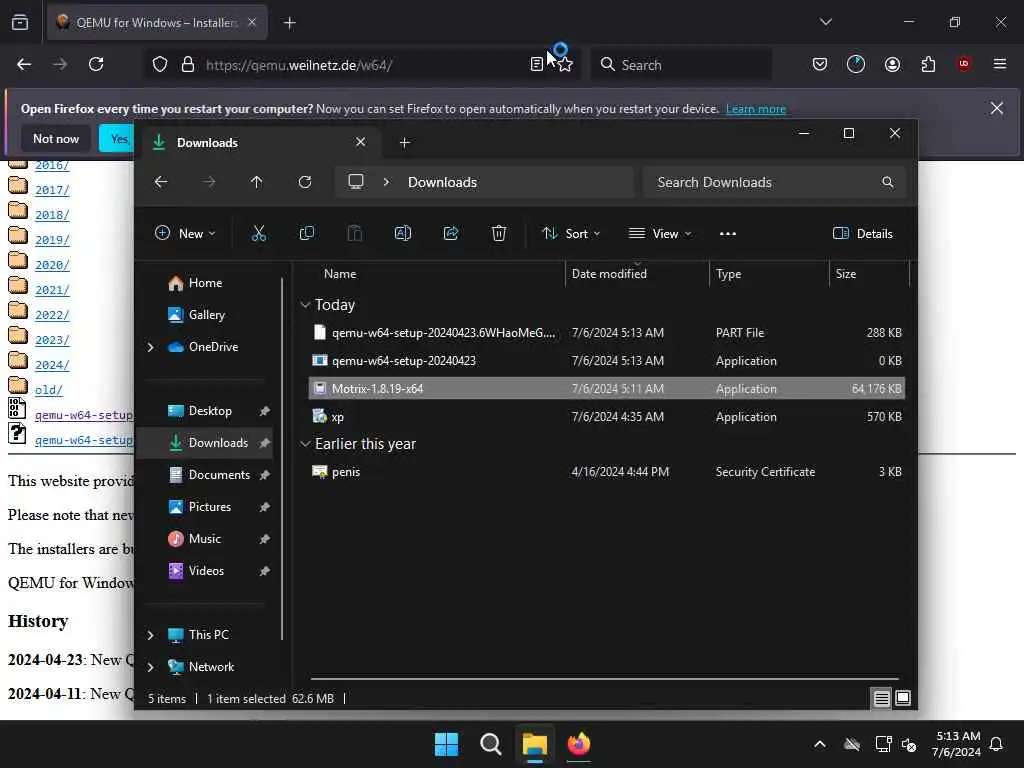1024x768 pixels.
Task: Click the site padlock security icon
Action: (188, 64)
